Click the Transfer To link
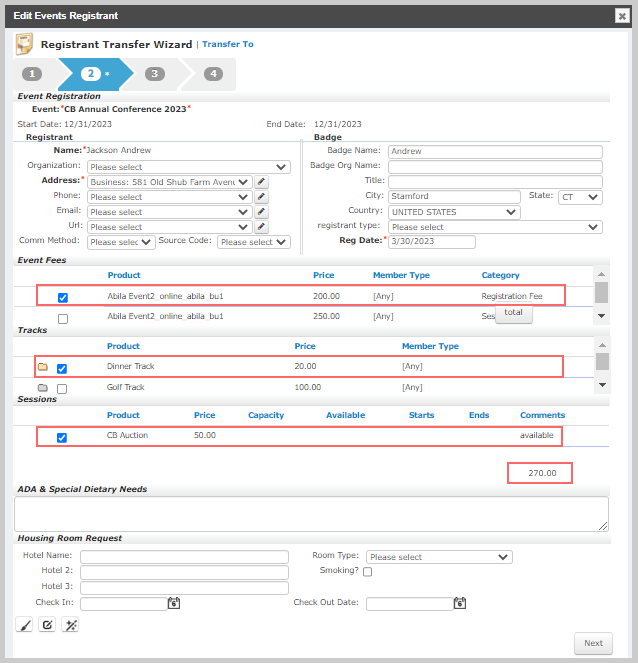638x663 pixels. click(x=227, y=44)
